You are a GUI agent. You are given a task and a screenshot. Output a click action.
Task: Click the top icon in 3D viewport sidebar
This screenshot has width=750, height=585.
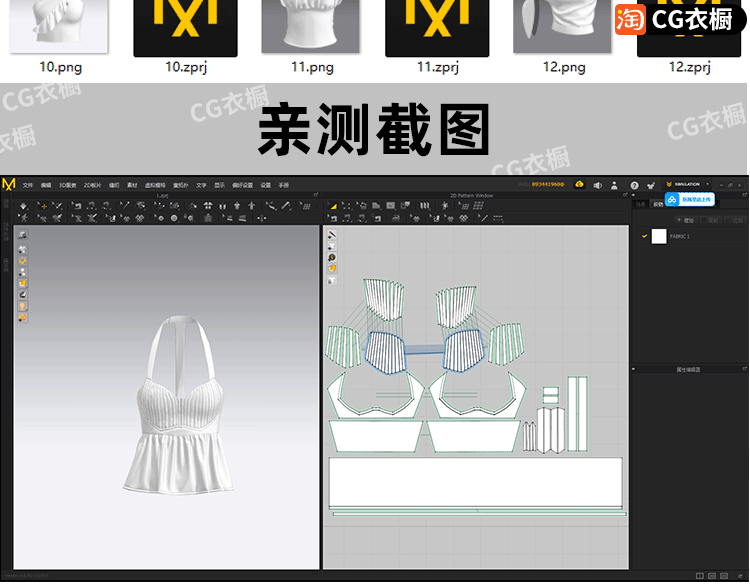click(x=22, y=235)
